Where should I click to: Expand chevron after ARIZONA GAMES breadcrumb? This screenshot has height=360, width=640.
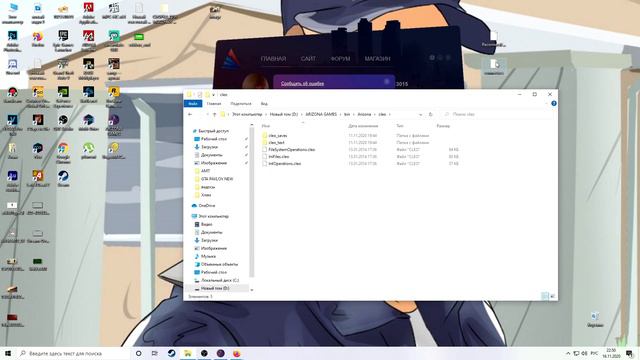click(340, 114)
